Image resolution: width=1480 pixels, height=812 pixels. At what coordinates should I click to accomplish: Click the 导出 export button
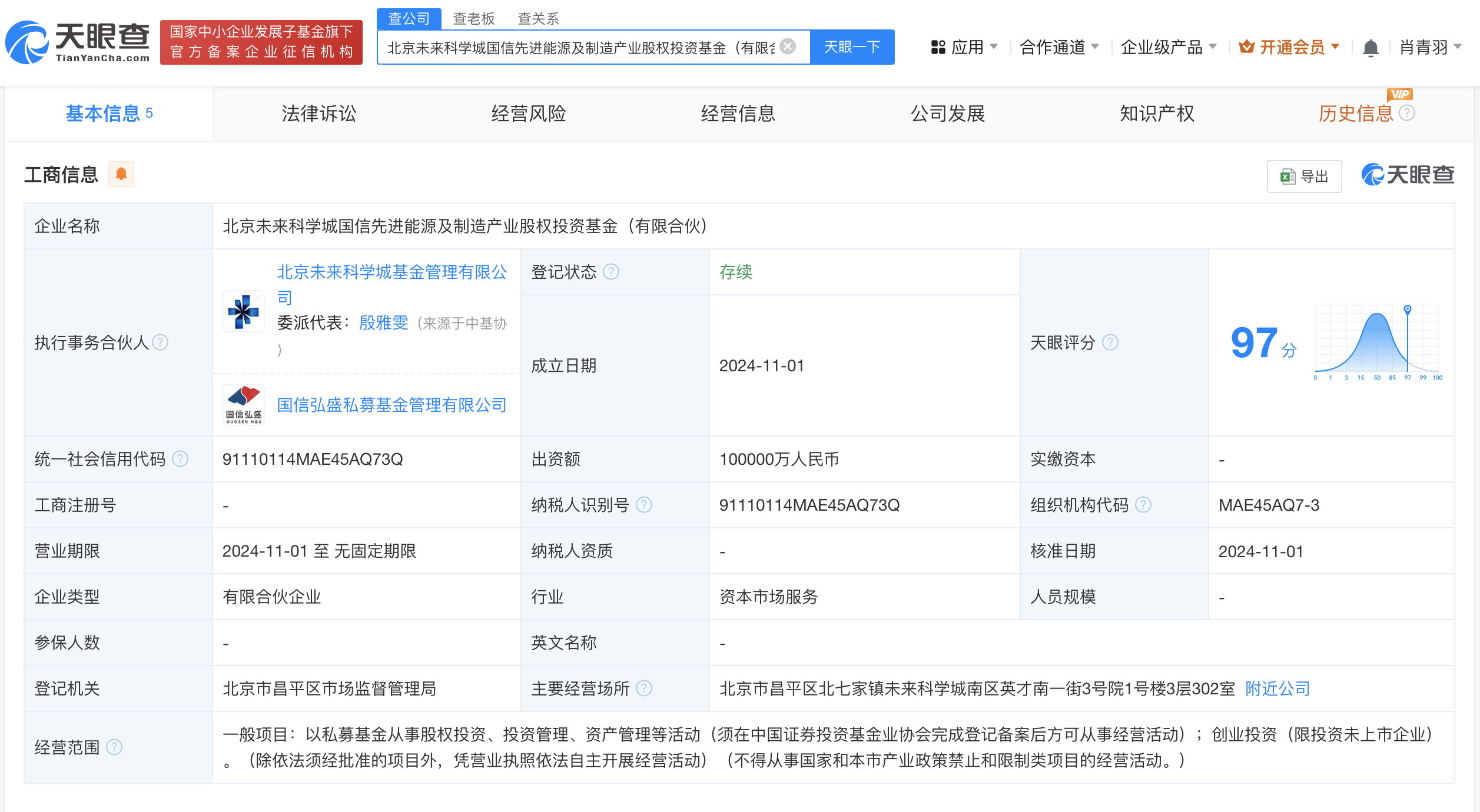[x=1304, y=177]
